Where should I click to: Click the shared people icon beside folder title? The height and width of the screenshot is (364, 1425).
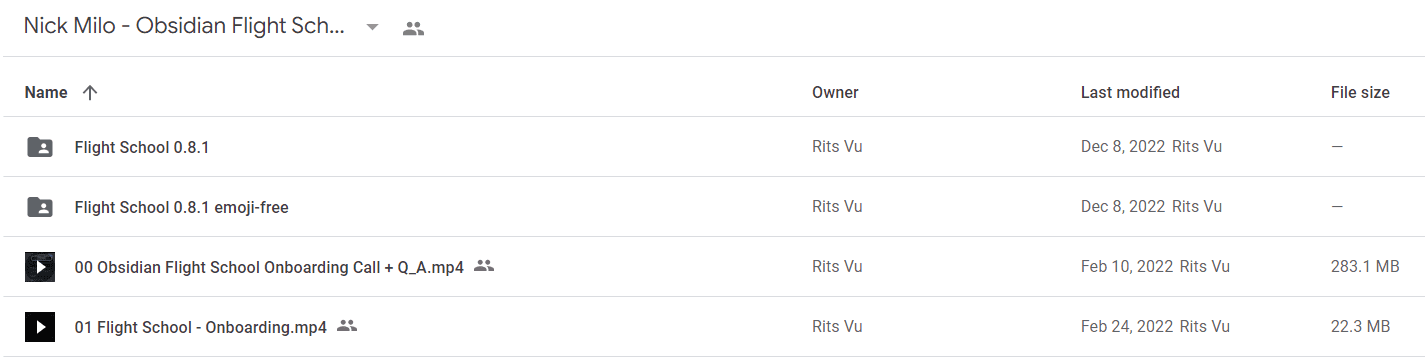[413, 28]
